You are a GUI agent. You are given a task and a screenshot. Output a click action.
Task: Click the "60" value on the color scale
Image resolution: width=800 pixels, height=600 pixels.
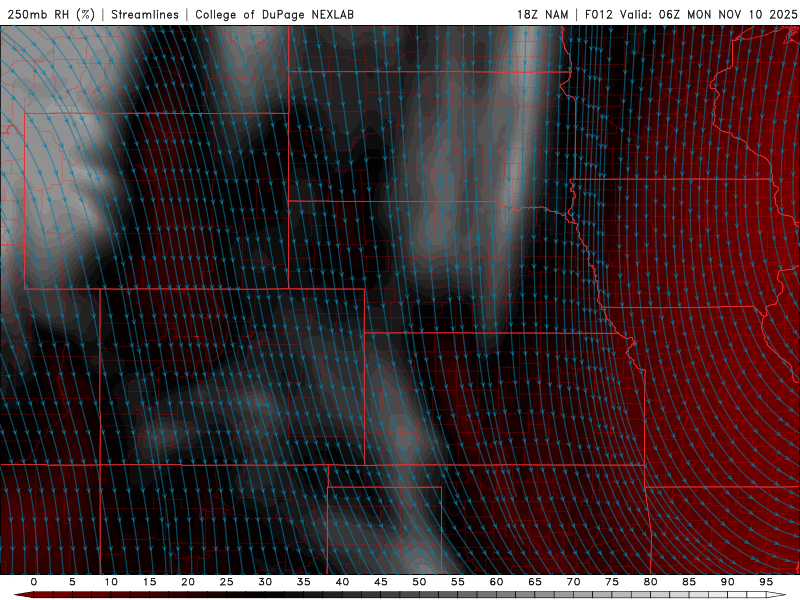point(496,582)
